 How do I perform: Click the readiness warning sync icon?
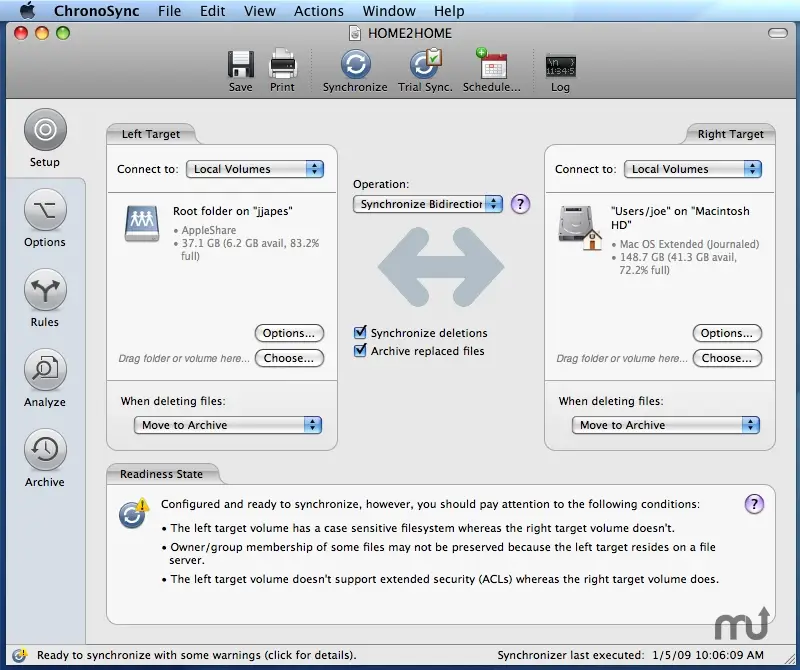point(133,513)
